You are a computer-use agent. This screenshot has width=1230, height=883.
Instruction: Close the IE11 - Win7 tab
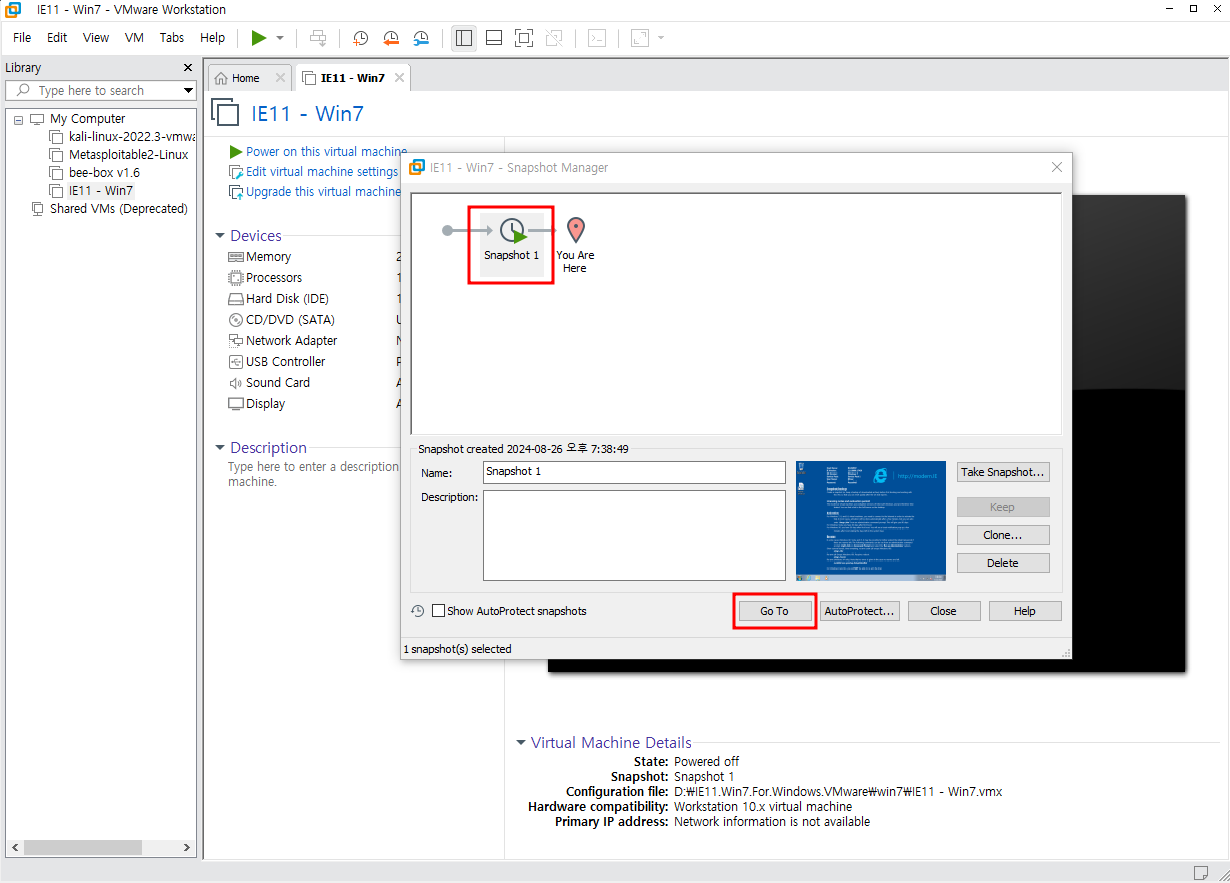pyautogui.click(x=399, y=78)
